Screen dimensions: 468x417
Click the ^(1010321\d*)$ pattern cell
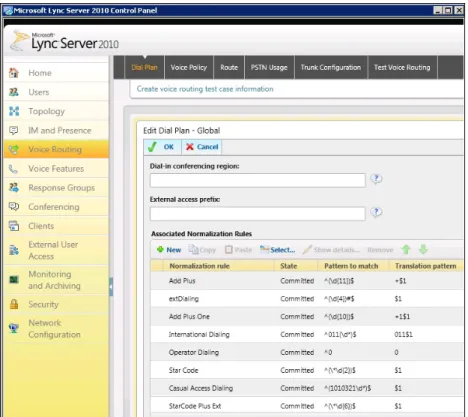[x=347, y=388]
